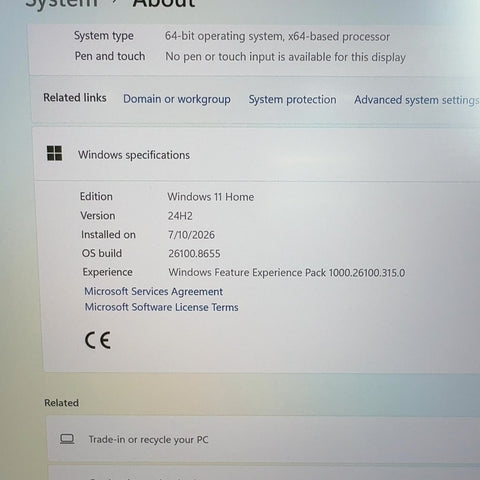Open Trade-in or recycle your PC
Viewport: 480px width, 480px height.
pos(263,439)
